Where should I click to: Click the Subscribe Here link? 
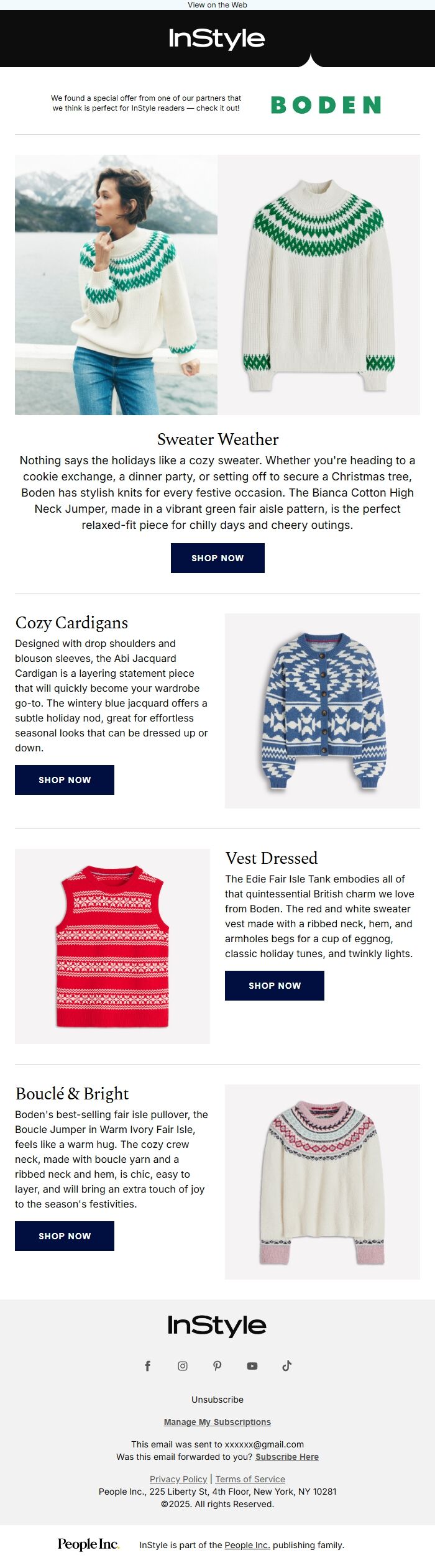[287, 1457]
